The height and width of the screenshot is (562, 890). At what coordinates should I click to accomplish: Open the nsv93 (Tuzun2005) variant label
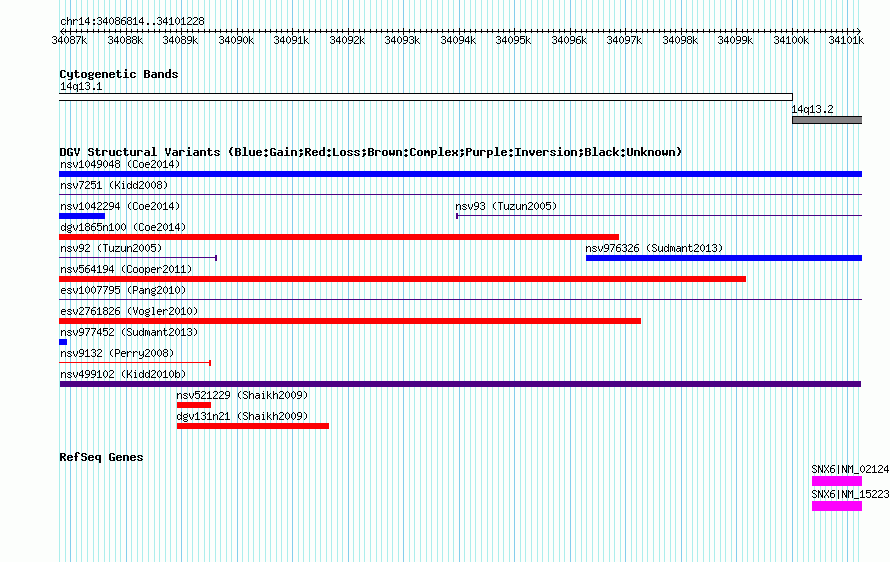pyautogui.click(x=506, y=206)
